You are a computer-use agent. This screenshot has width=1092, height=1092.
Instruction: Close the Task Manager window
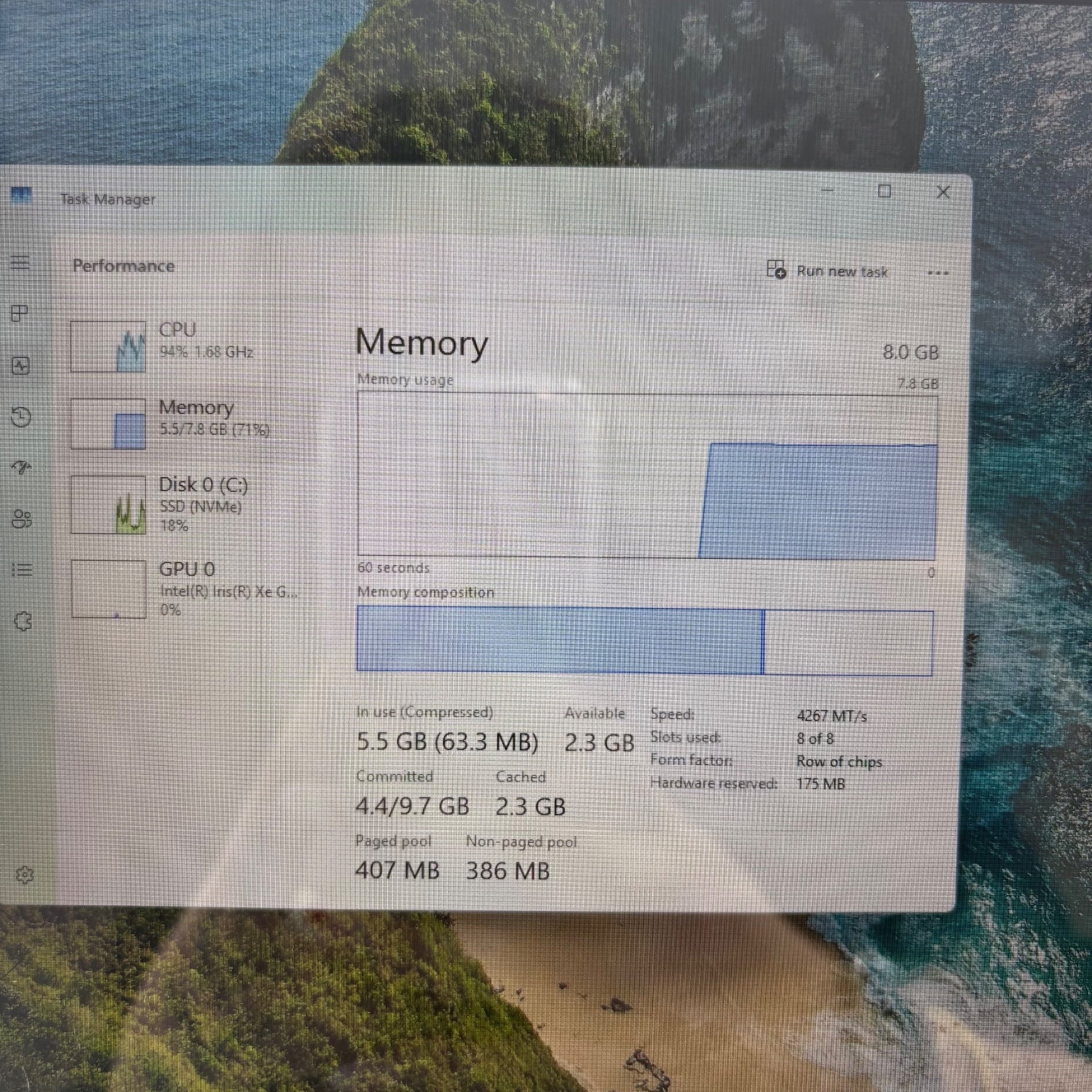[943, 192]
